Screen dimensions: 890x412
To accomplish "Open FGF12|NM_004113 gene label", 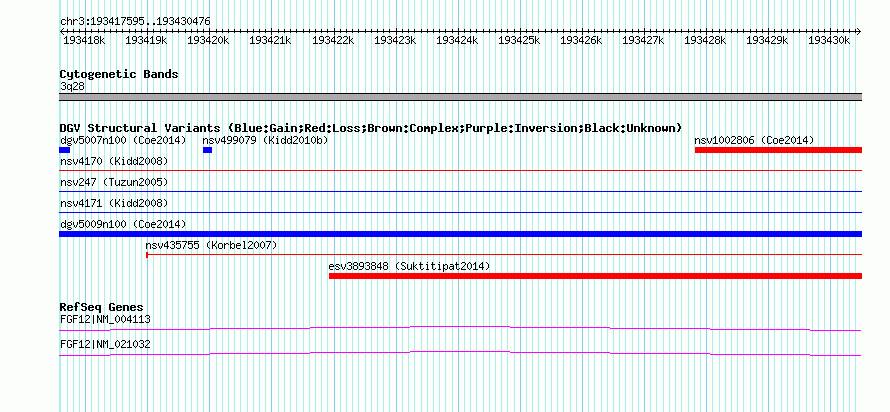I will click(x=105, y=319).
